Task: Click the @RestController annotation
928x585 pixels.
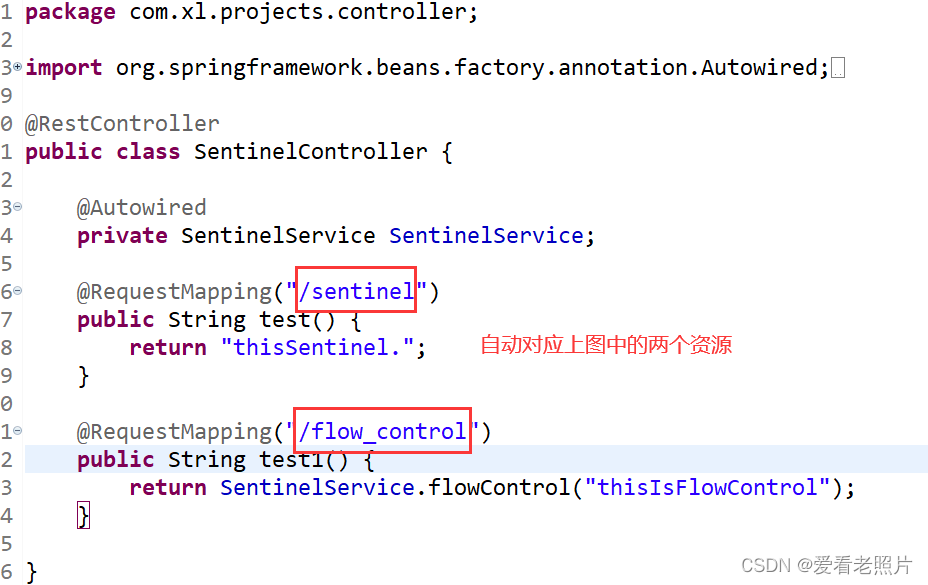Action: 122,124
